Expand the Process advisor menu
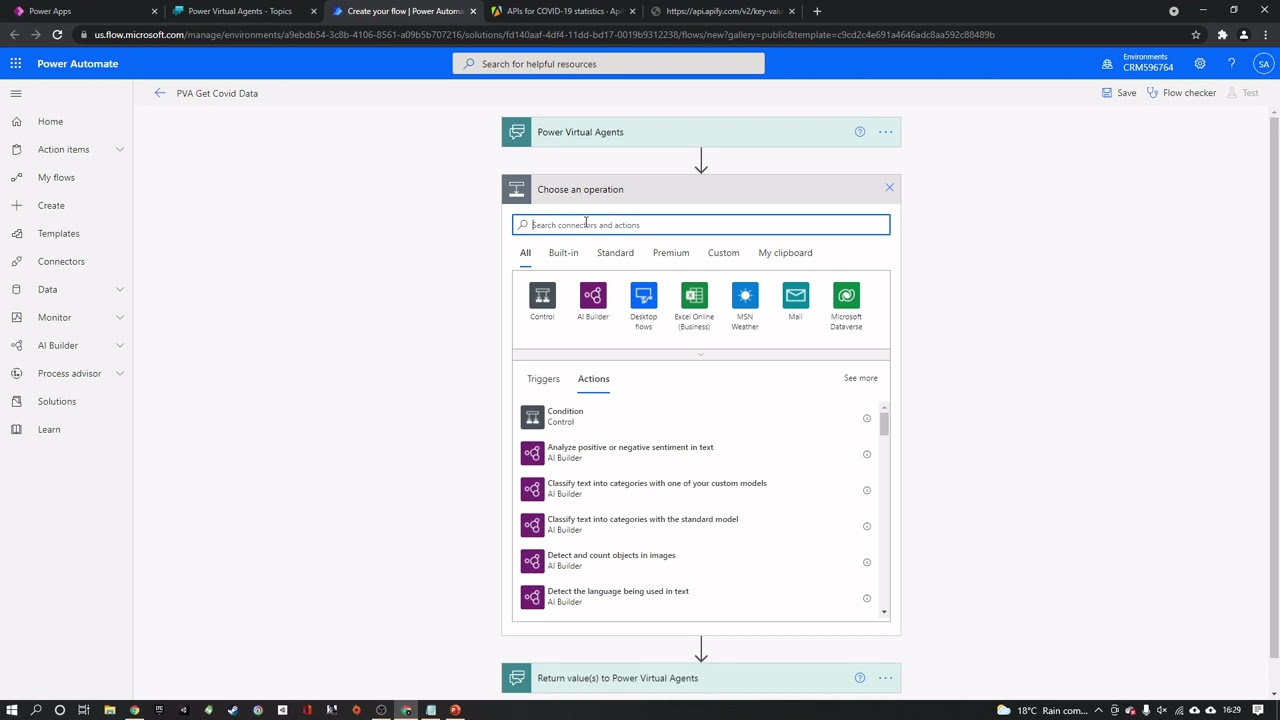1280x720 pixels. (120, 373)
